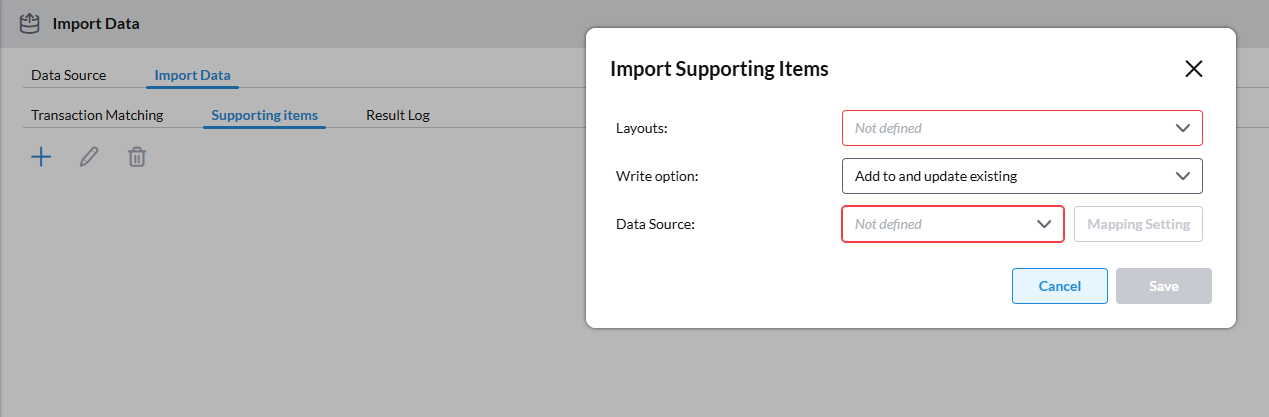Screen dimensions: 1269x417
Task: Open the Transaction Matching sub-tab
Action: pos(97,115)
